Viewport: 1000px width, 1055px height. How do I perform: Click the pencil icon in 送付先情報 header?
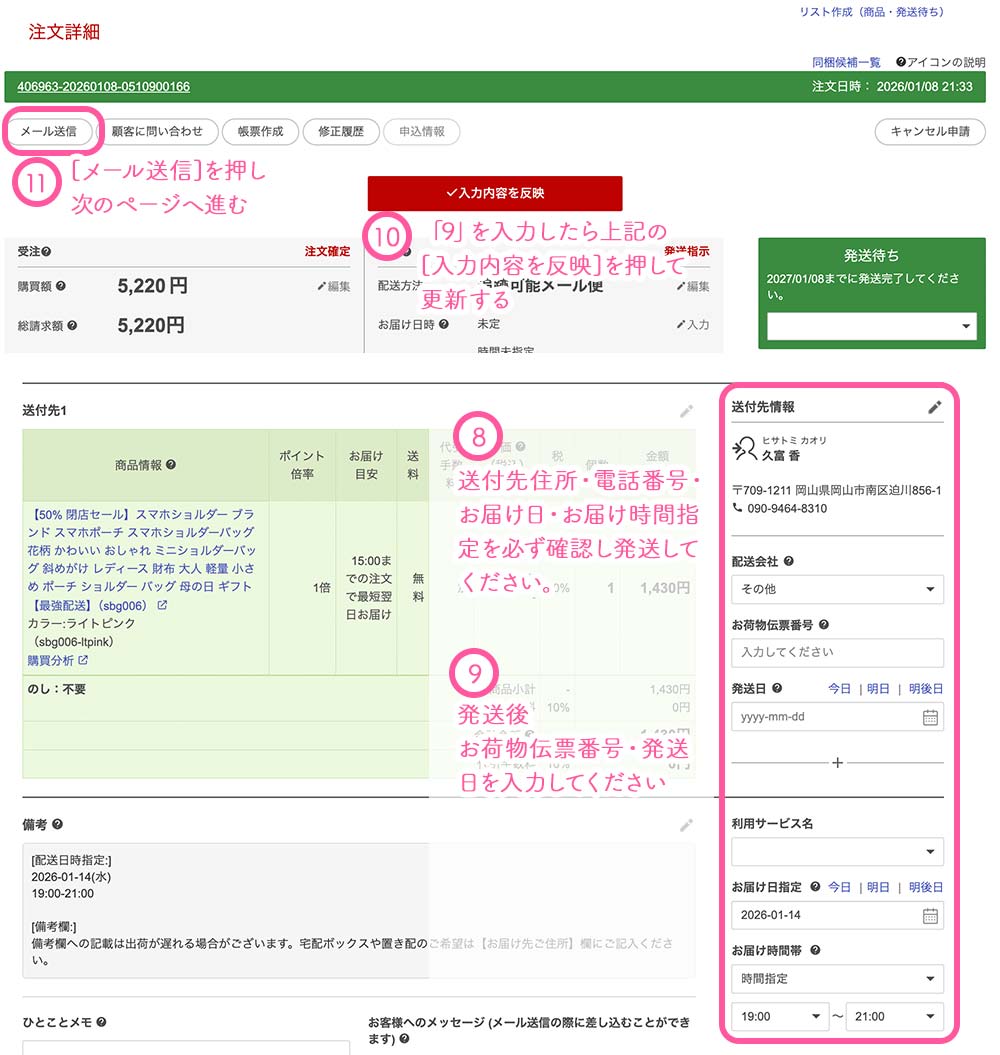click(934, 407)
